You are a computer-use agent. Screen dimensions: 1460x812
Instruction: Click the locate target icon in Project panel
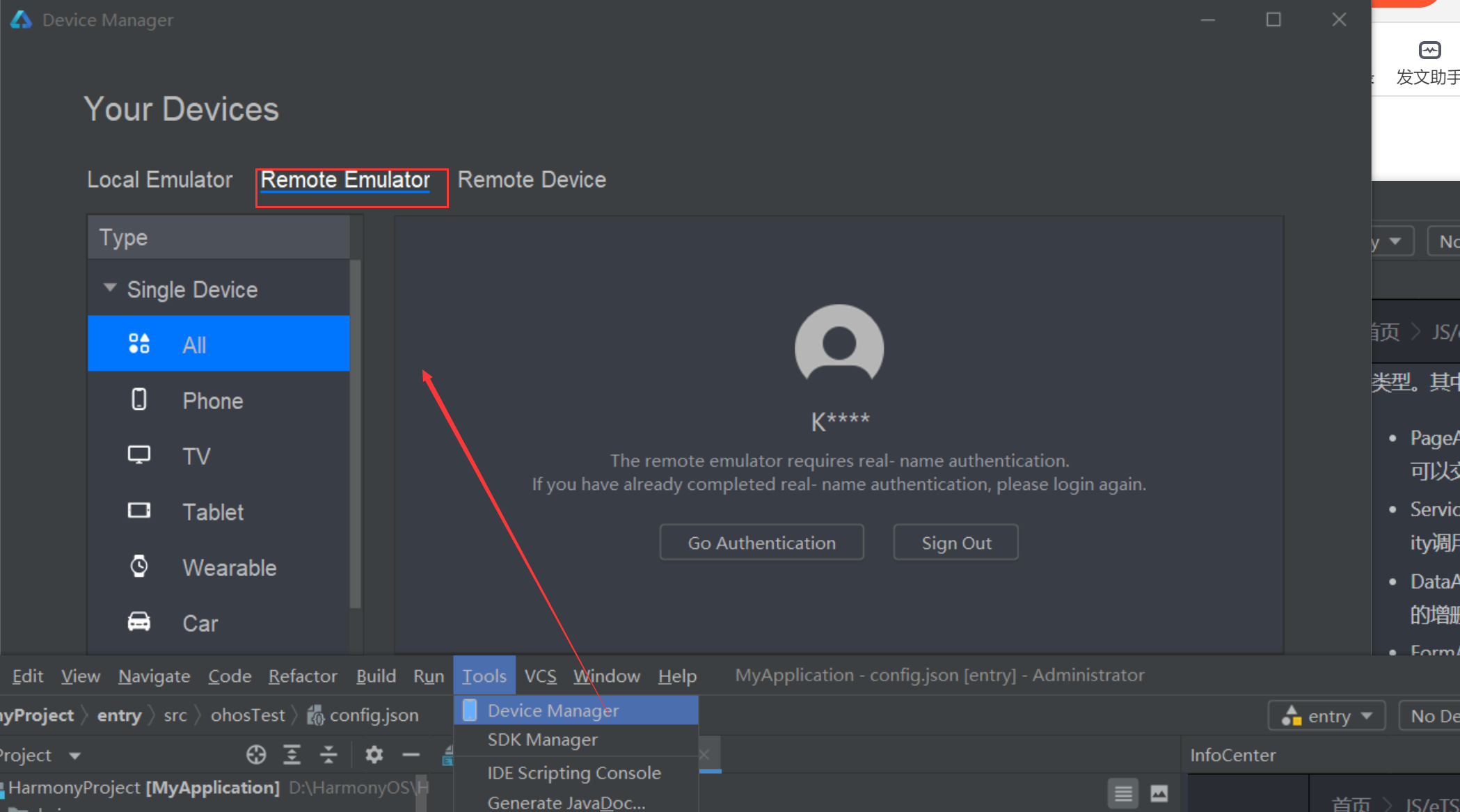pyautogui.click(x=256, y=755)
